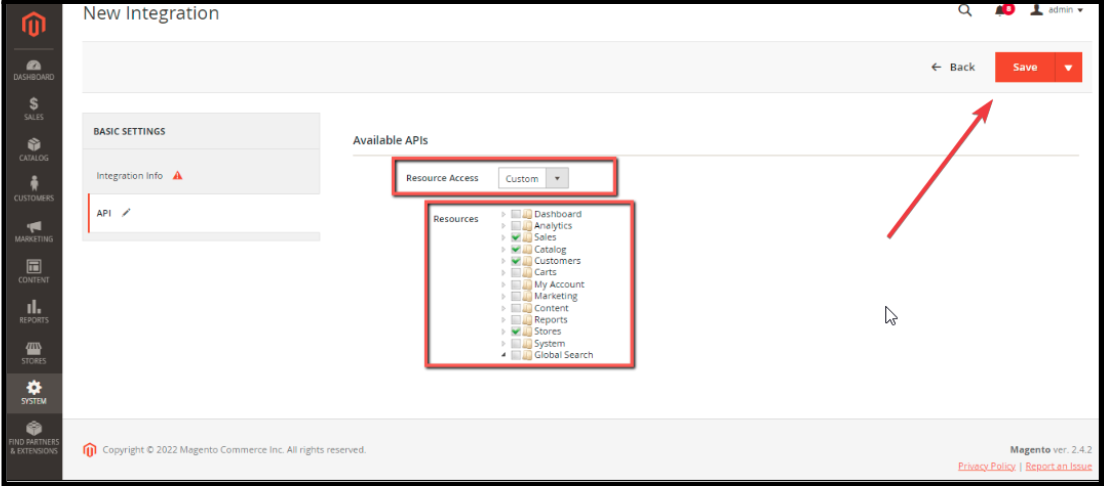
Task: Open the Report an Issue link
Action: tap(1058, 466)
